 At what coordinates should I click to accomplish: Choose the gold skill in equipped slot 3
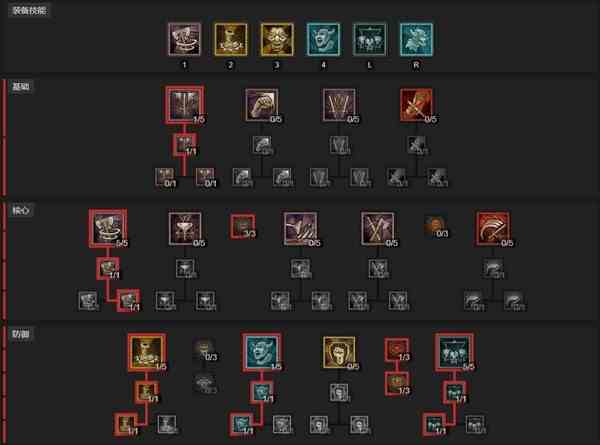click(x=277, y=39)
